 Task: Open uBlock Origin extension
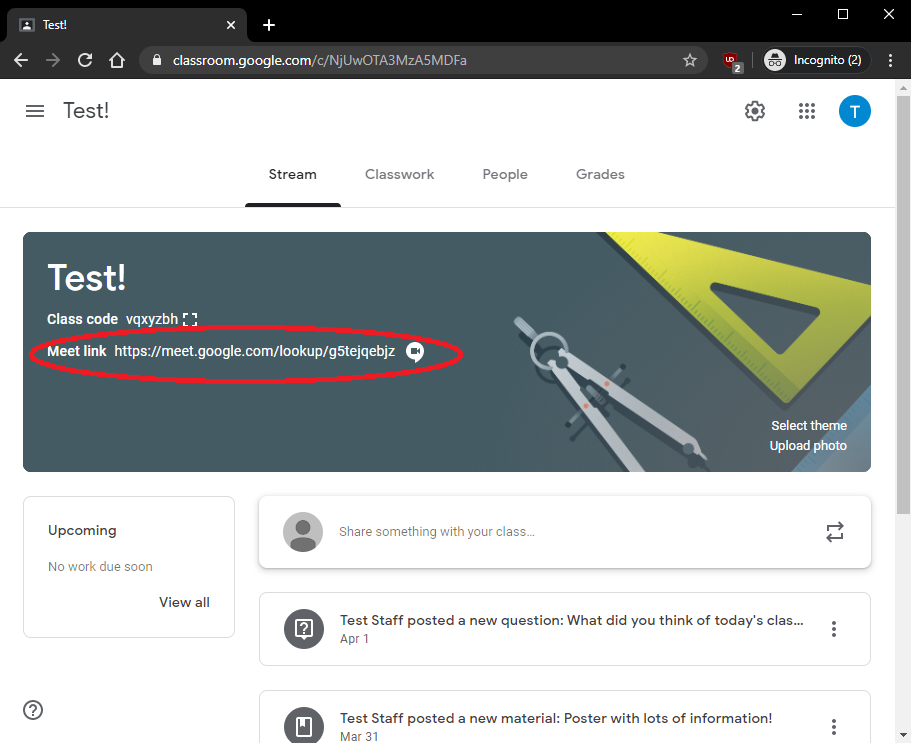(x=731, y=61)
